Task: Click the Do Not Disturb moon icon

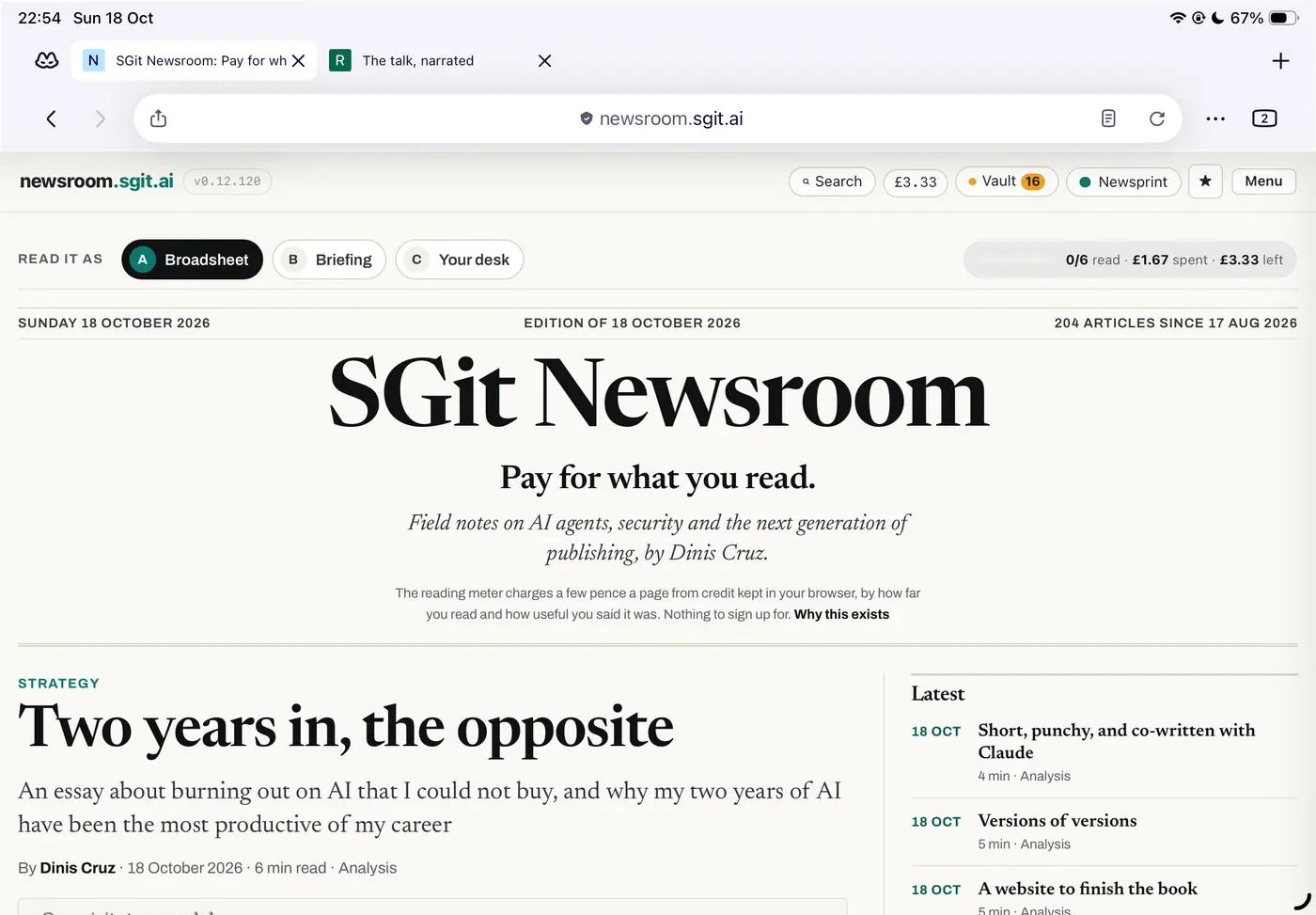Action: [1218, 18]
